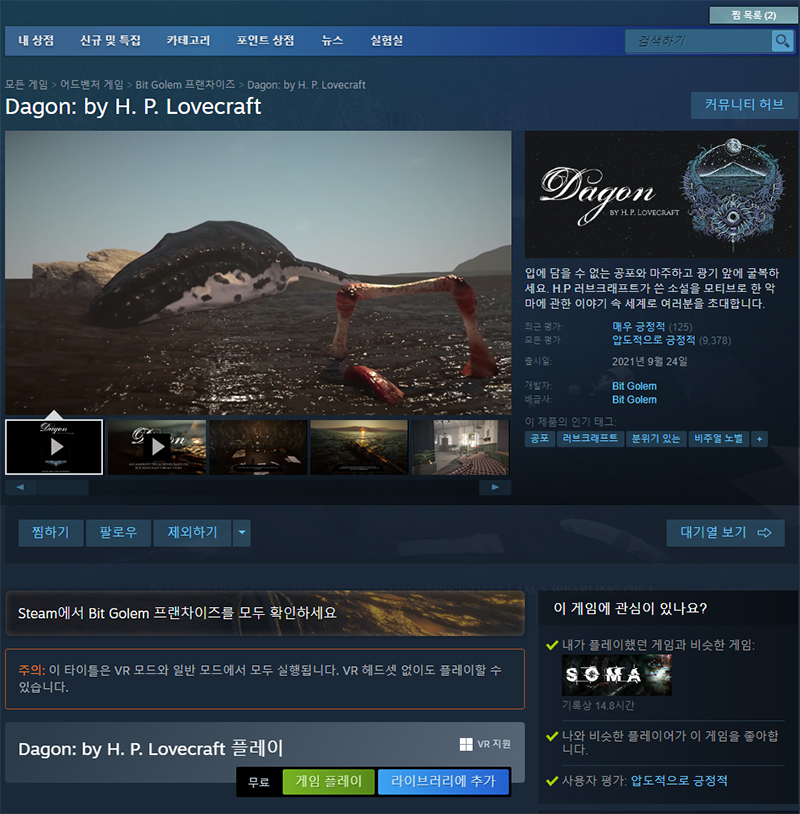Click 압도적으로 긍정적 all reviews link
This screenshot has height=814, width=800.
654,340
